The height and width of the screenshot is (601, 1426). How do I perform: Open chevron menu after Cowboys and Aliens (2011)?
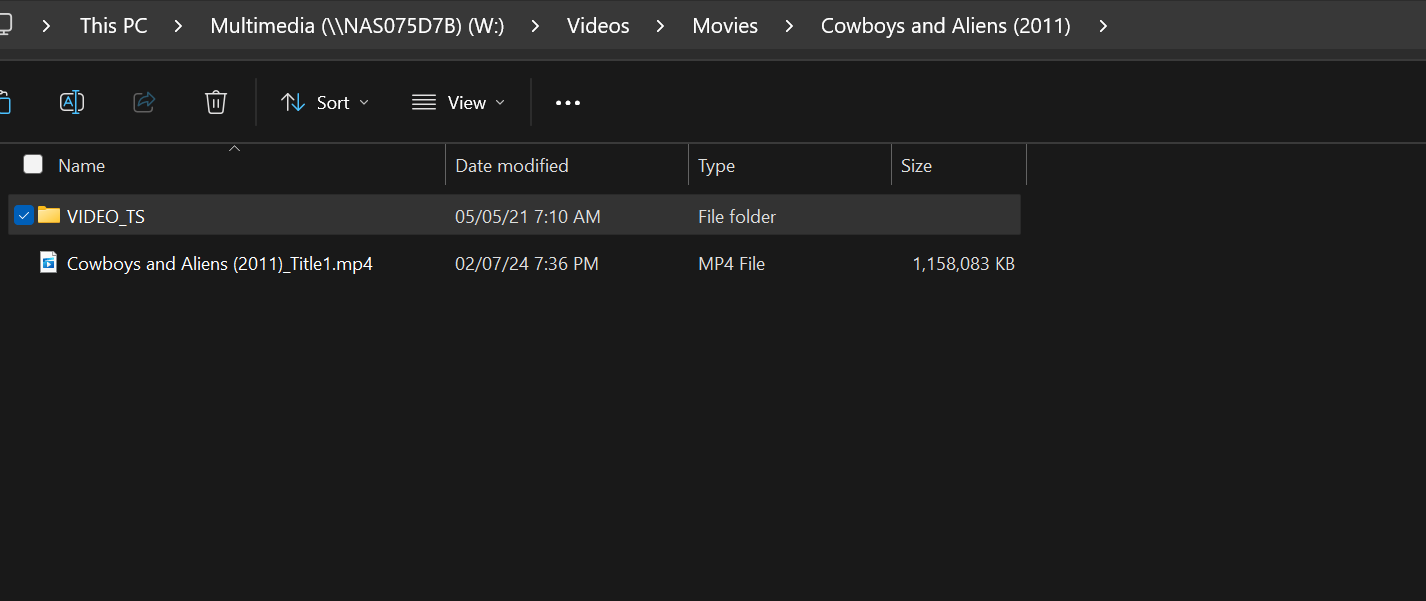(x=1103, y=25)
